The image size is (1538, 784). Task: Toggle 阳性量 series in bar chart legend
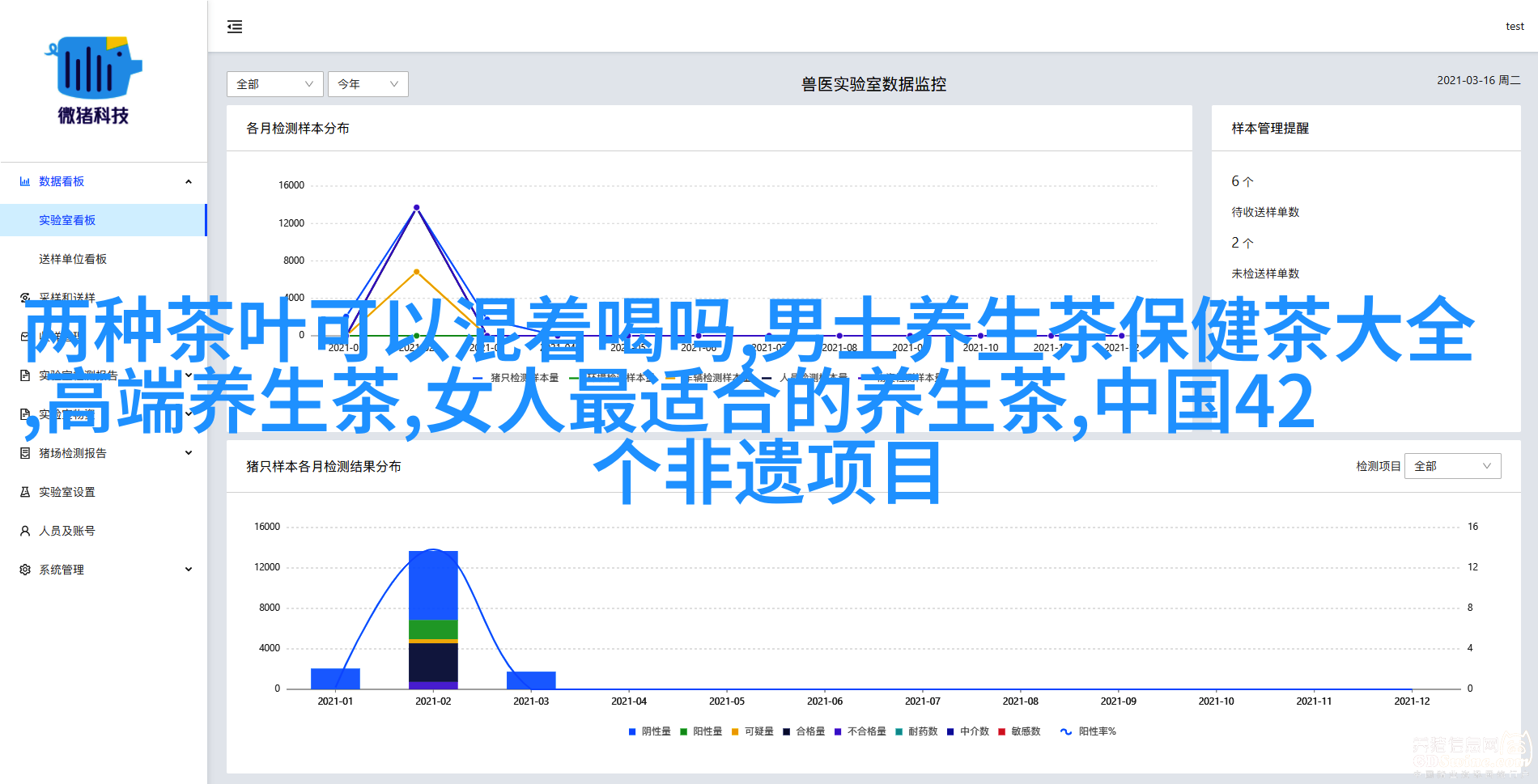pos(701,731)
